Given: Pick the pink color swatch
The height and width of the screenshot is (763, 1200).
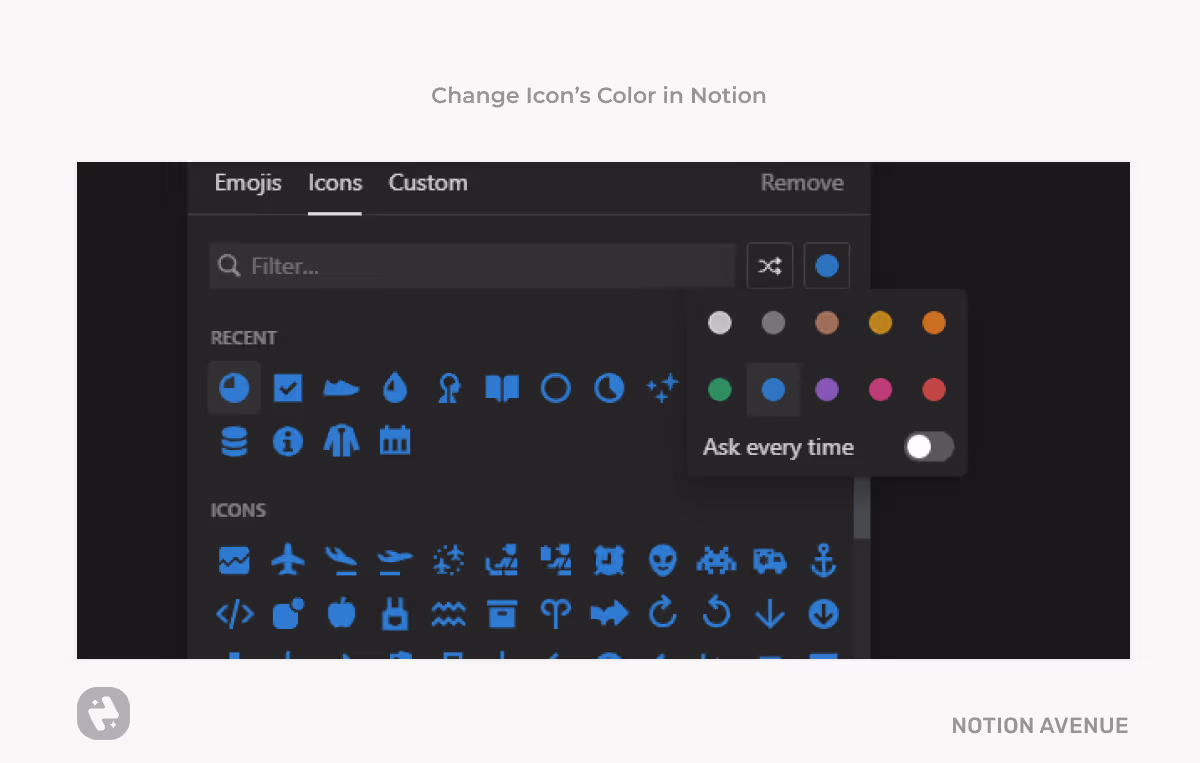Looking at the screenshot, I should coord(880,390).
